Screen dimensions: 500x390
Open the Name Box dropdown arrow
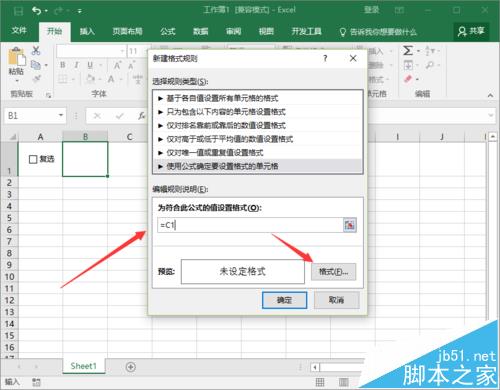pos(61,115)
